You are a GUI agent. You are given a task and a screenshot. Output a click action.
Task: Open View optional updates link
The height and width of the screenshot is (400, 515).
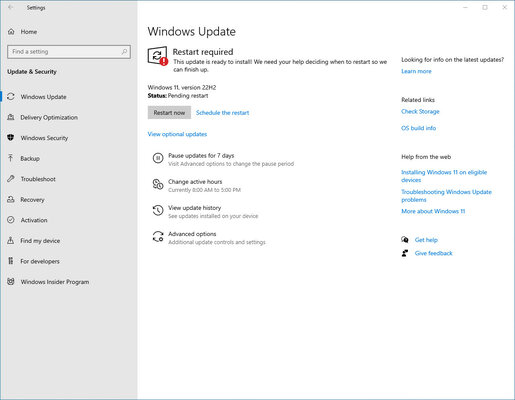tap(177, 134)
